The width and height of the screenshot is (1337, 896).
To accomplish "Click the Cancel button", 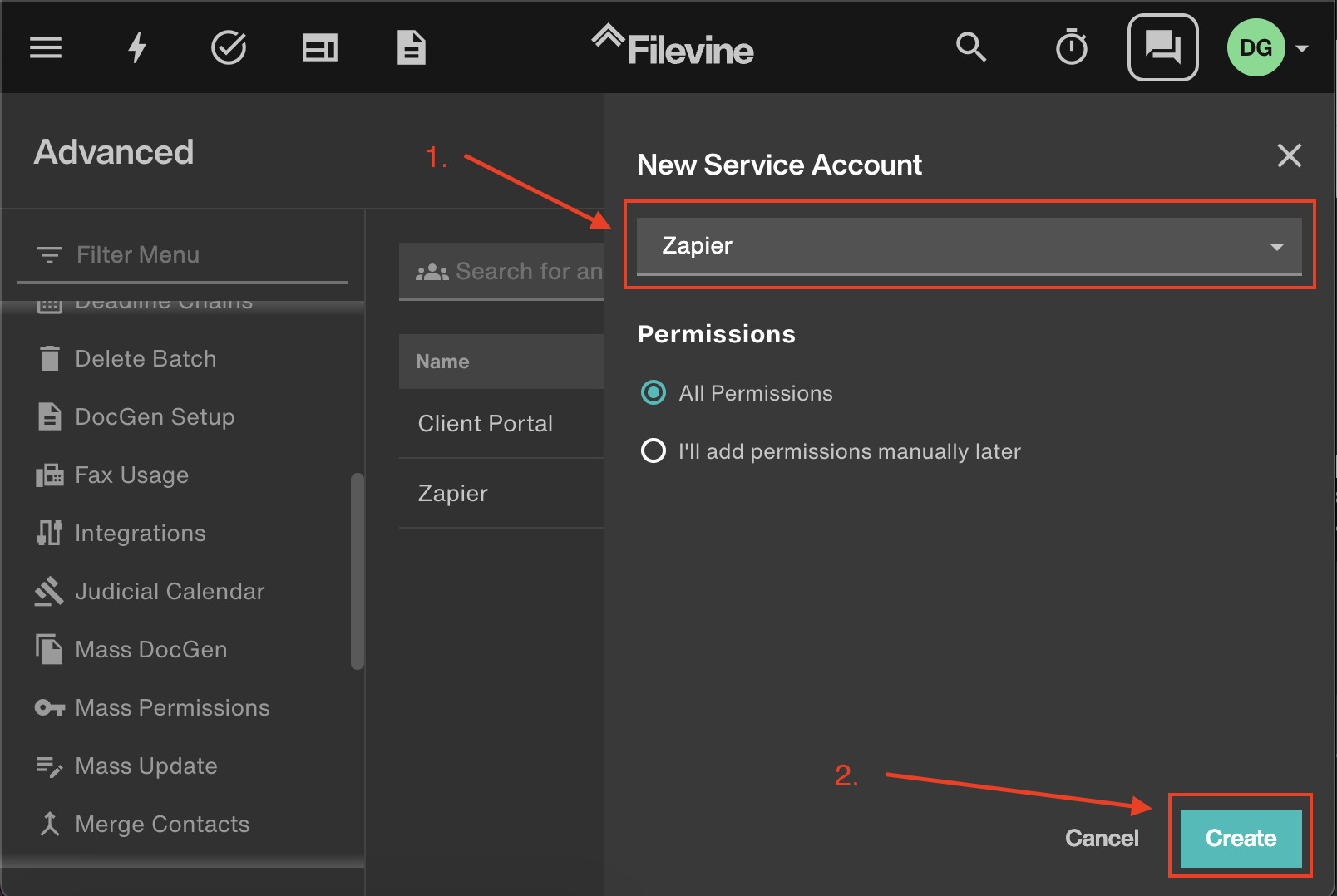I will pyautogui.click(x=1102, y=838).
